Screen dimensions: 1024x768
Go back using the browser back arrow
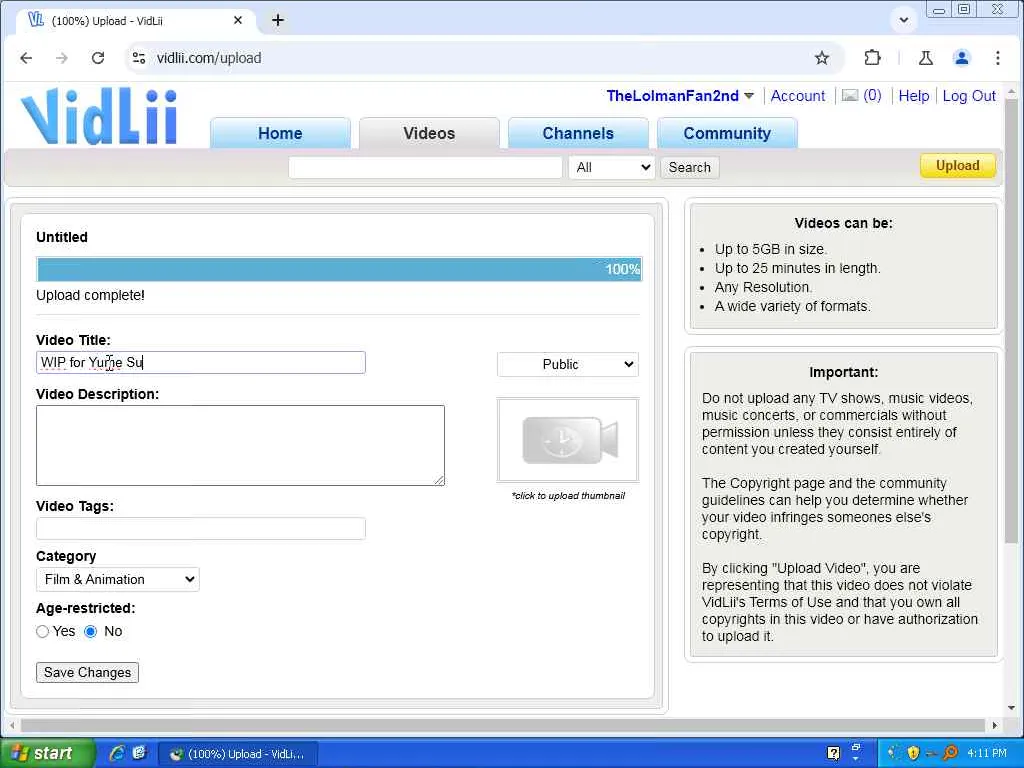(x=26, y=58)
